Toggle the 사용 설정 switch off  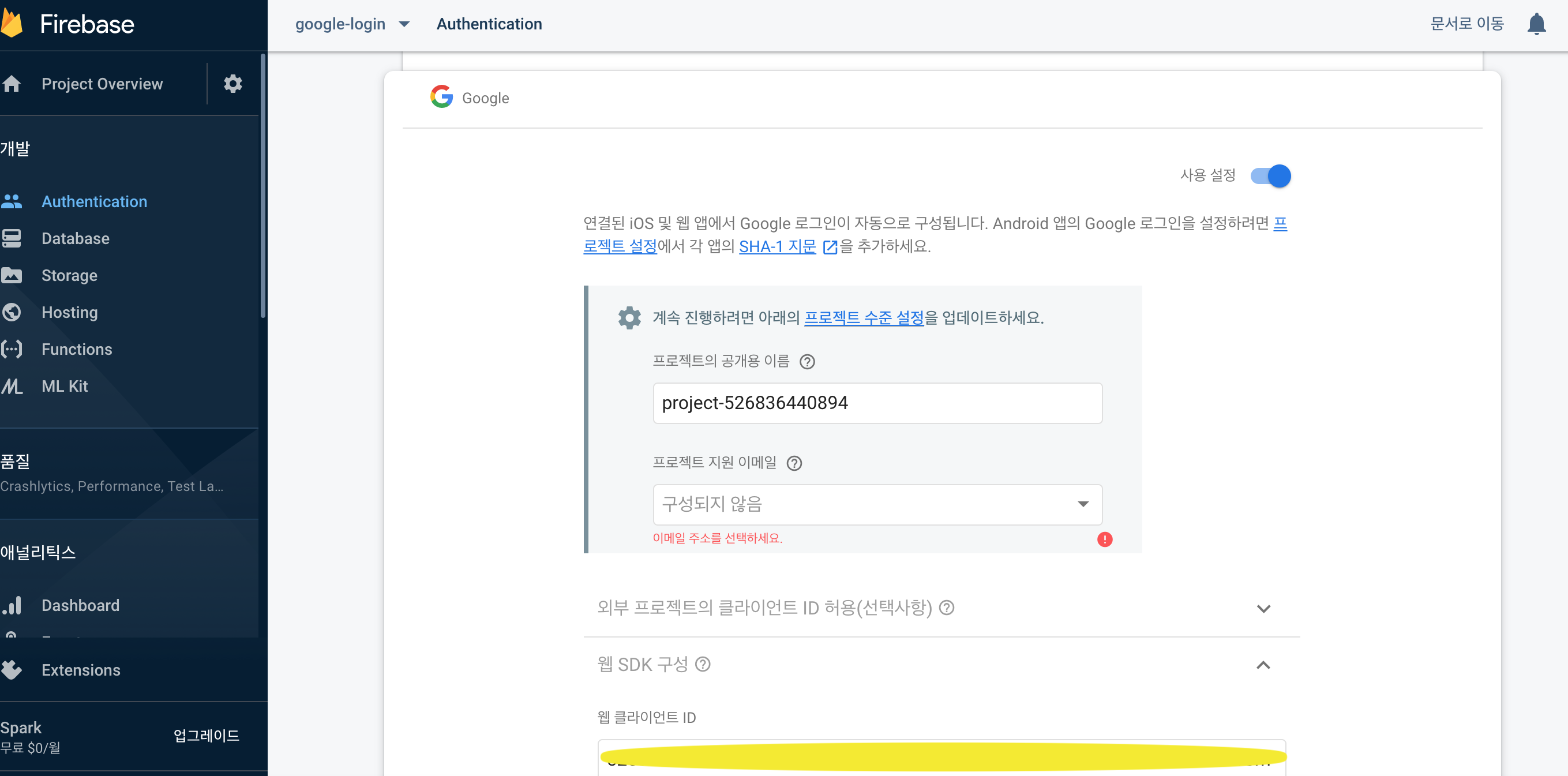point(1270,176)
